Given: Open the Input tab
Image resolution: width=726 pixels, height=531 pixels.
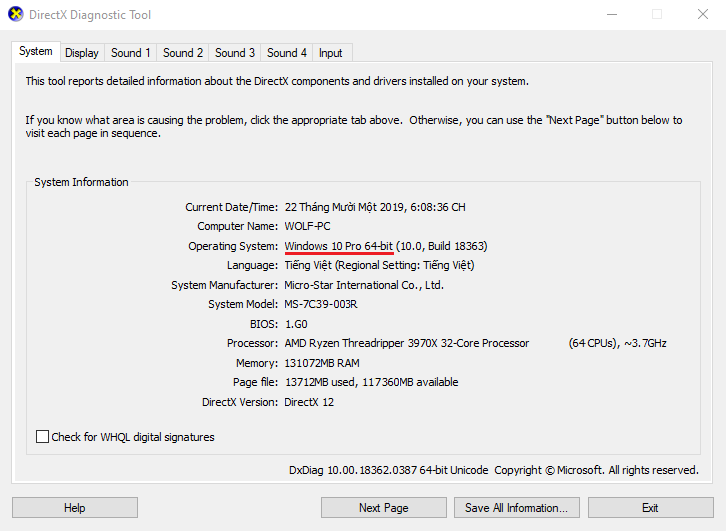Looking at the screenshot, I should tap(331, 53).
